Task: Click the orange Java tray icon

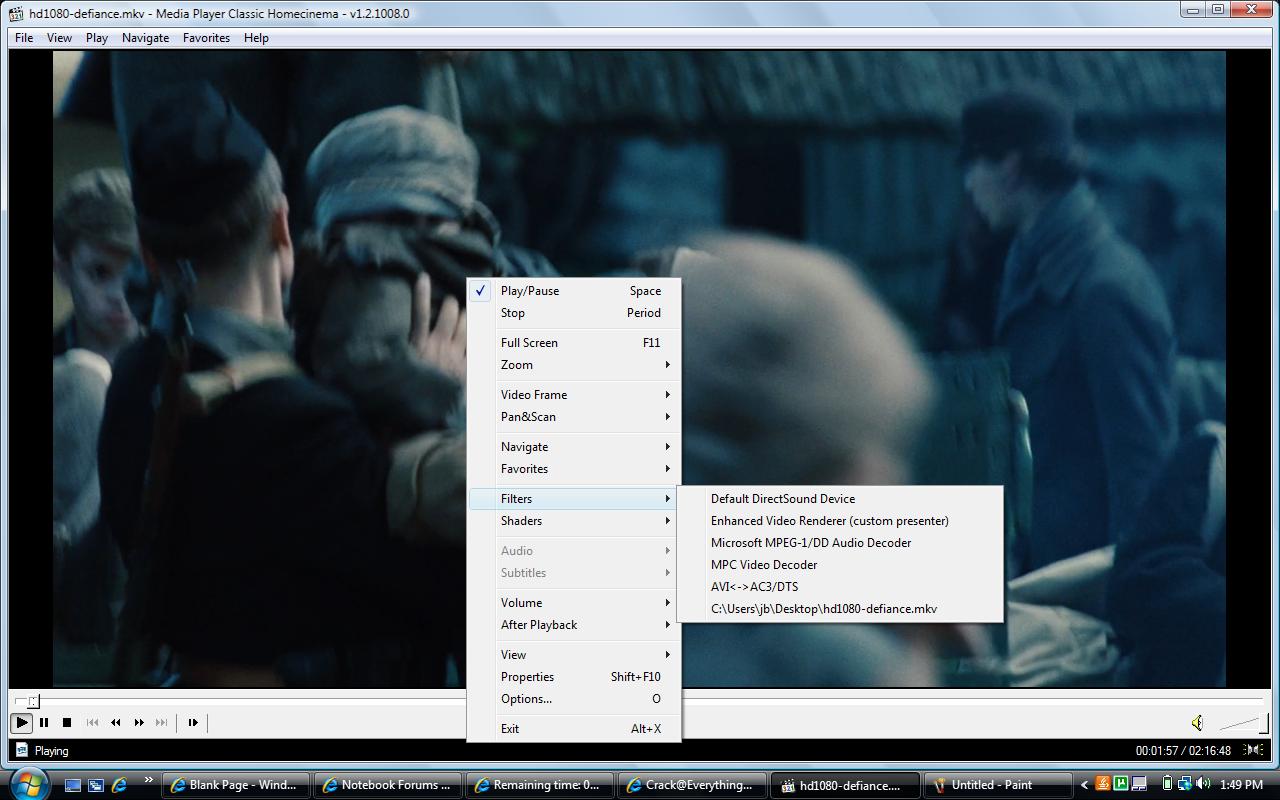Action: (1104, 784)
